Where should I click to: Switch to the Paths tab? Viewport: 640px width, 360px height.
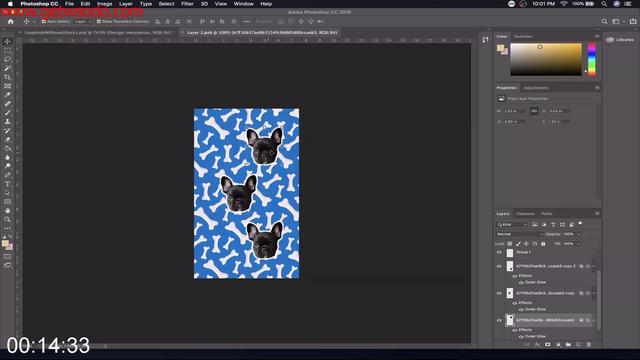(547, 213)
